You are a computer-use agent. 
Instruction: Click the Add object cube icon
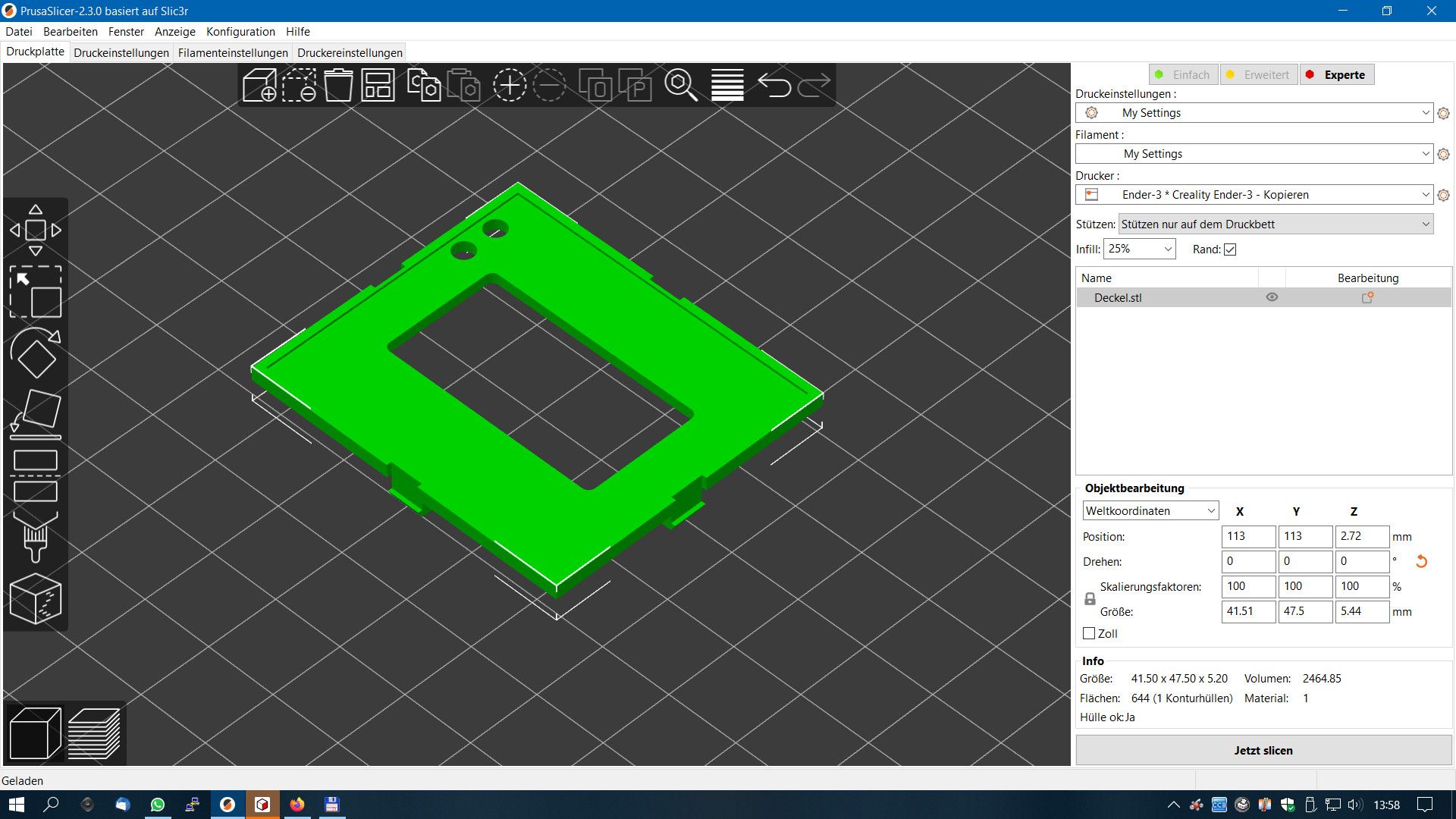point(259,85)
